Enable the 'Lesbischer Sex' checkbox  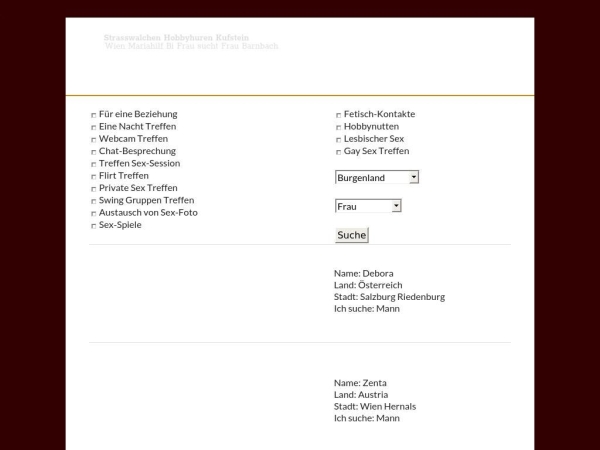338,140
